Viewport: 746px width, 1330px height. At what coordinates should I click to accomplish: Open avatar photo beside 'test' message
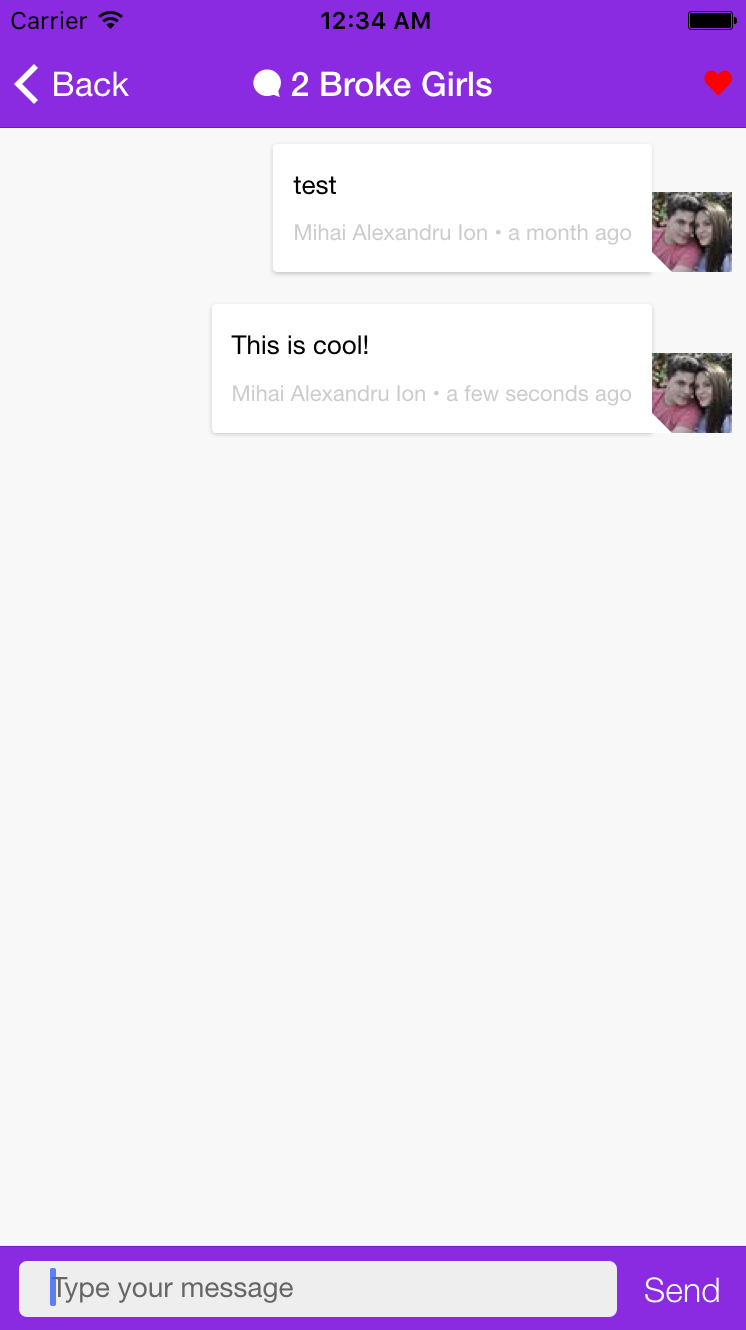coord(692,232)
